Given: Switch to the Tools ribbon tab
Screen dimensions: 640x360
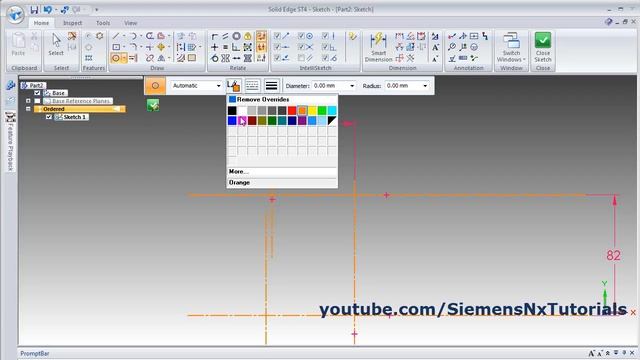Looking at the screenshot, I should [x=103, y=23].
